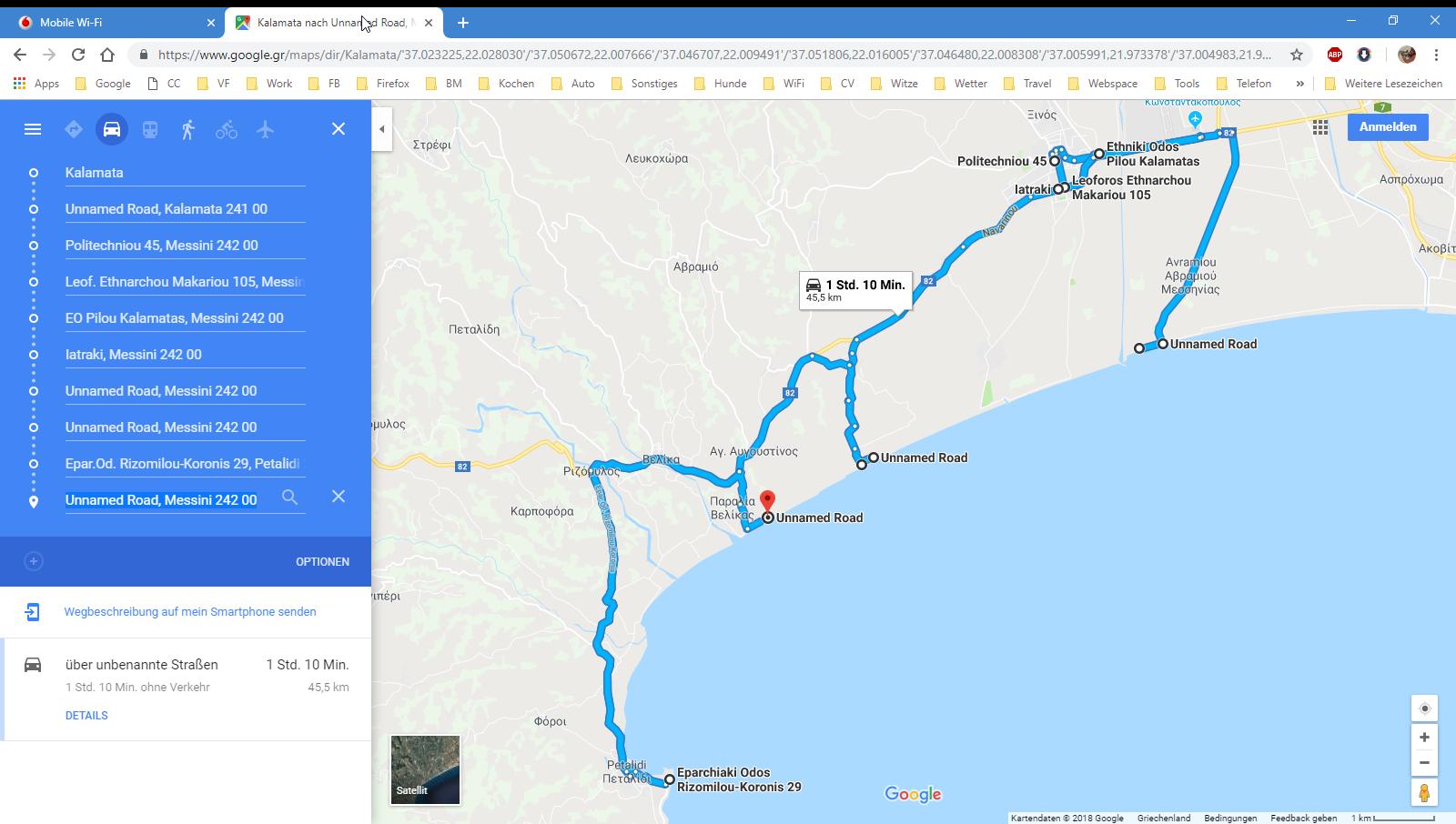Open the Google Maps hamburger menu

[x=33, y=129]
